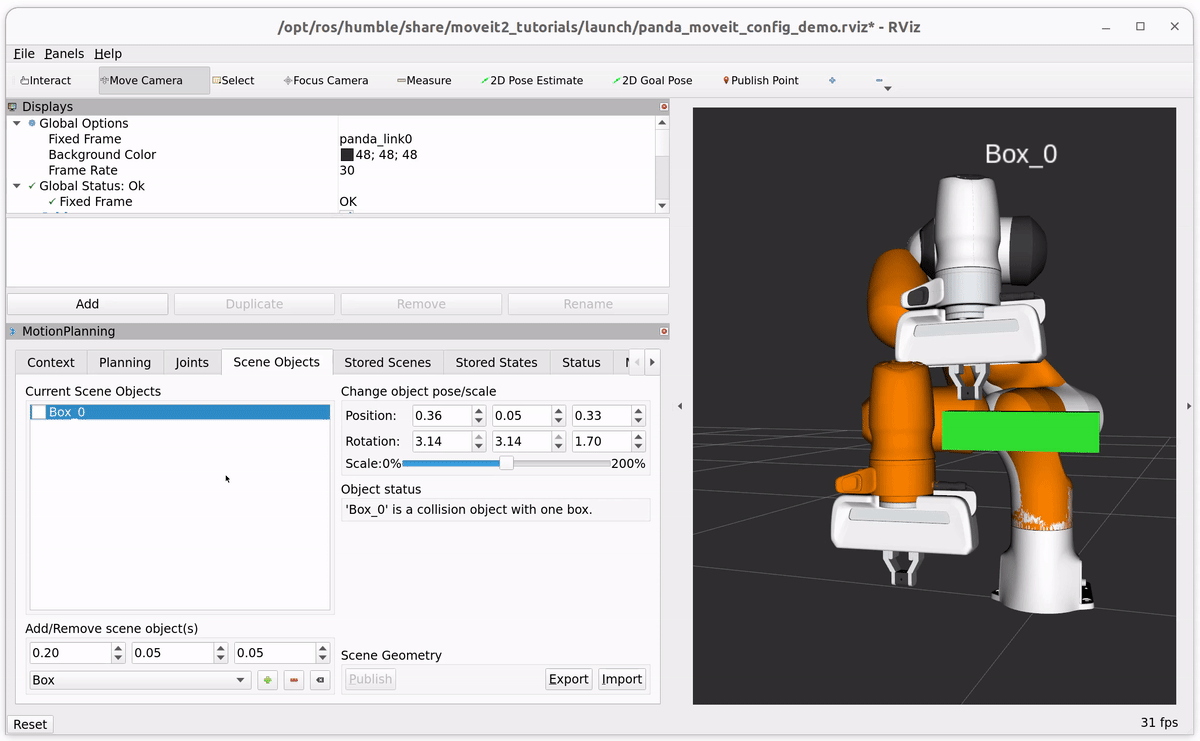Collapse the Global Options tree entry
Viewport: 1200px width, 741px height.
click(15, 122)
